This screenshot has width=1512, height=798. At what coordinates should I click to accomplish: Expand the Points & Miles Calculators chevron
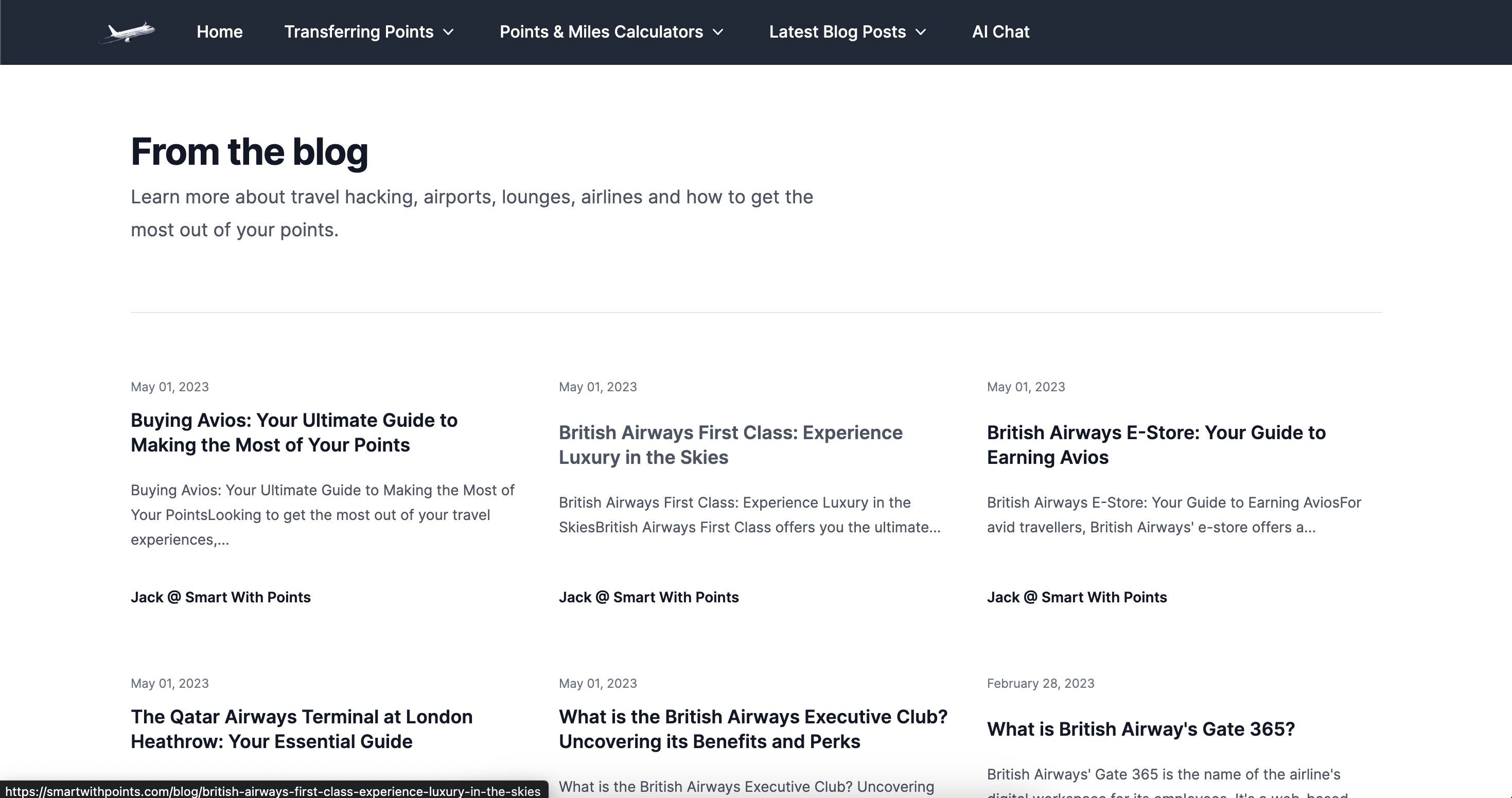pyautogui.click(x=718, y=32)
